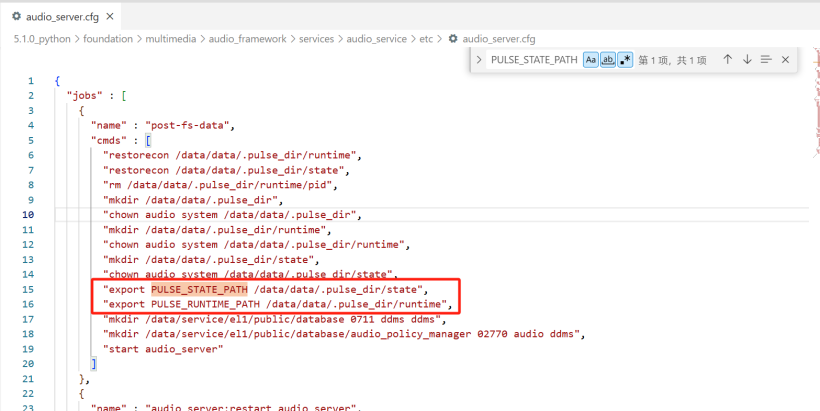Go to previous match with up arrow
Image resolution: width=820 pixels, height=411 pixels.
[x=727, y=60]
